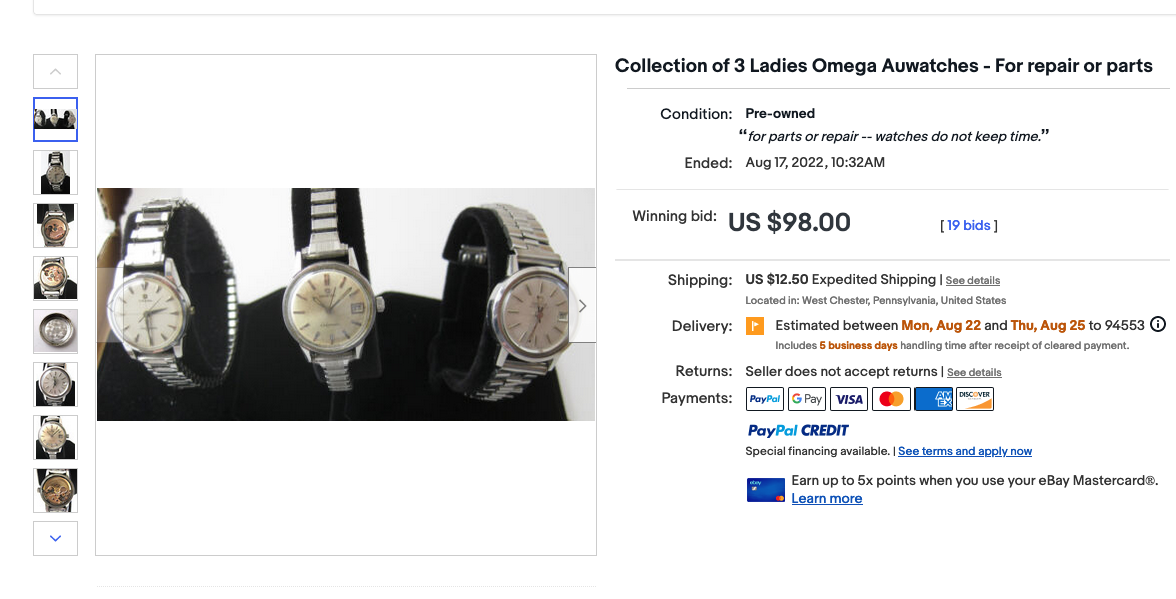Click the PayPal payment icon

click(x=765, y=399)
